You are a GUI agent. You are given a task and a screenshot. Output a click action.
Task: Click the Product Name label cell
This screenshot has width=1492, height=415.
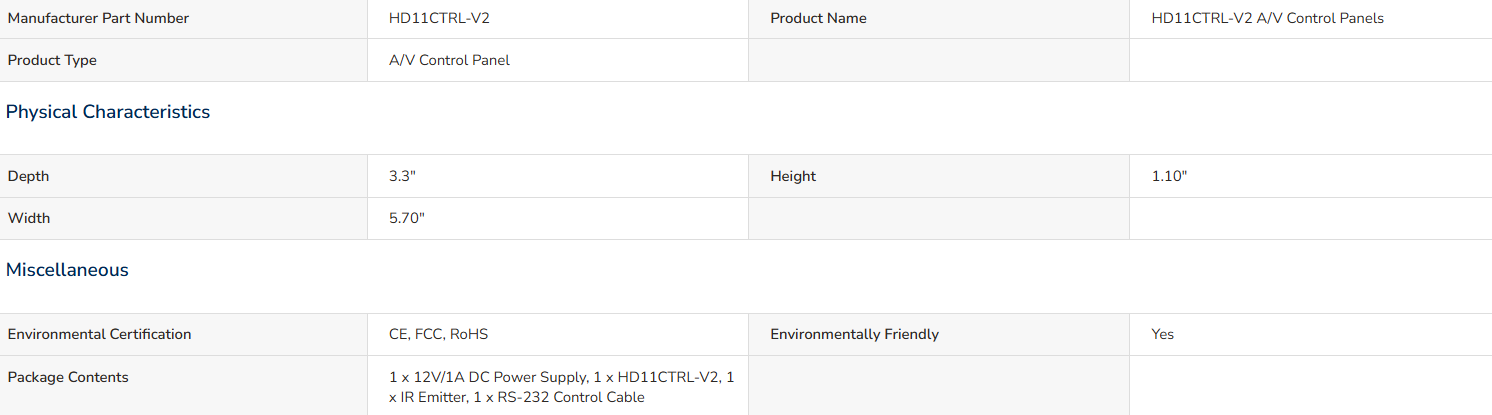click(938, 18)
